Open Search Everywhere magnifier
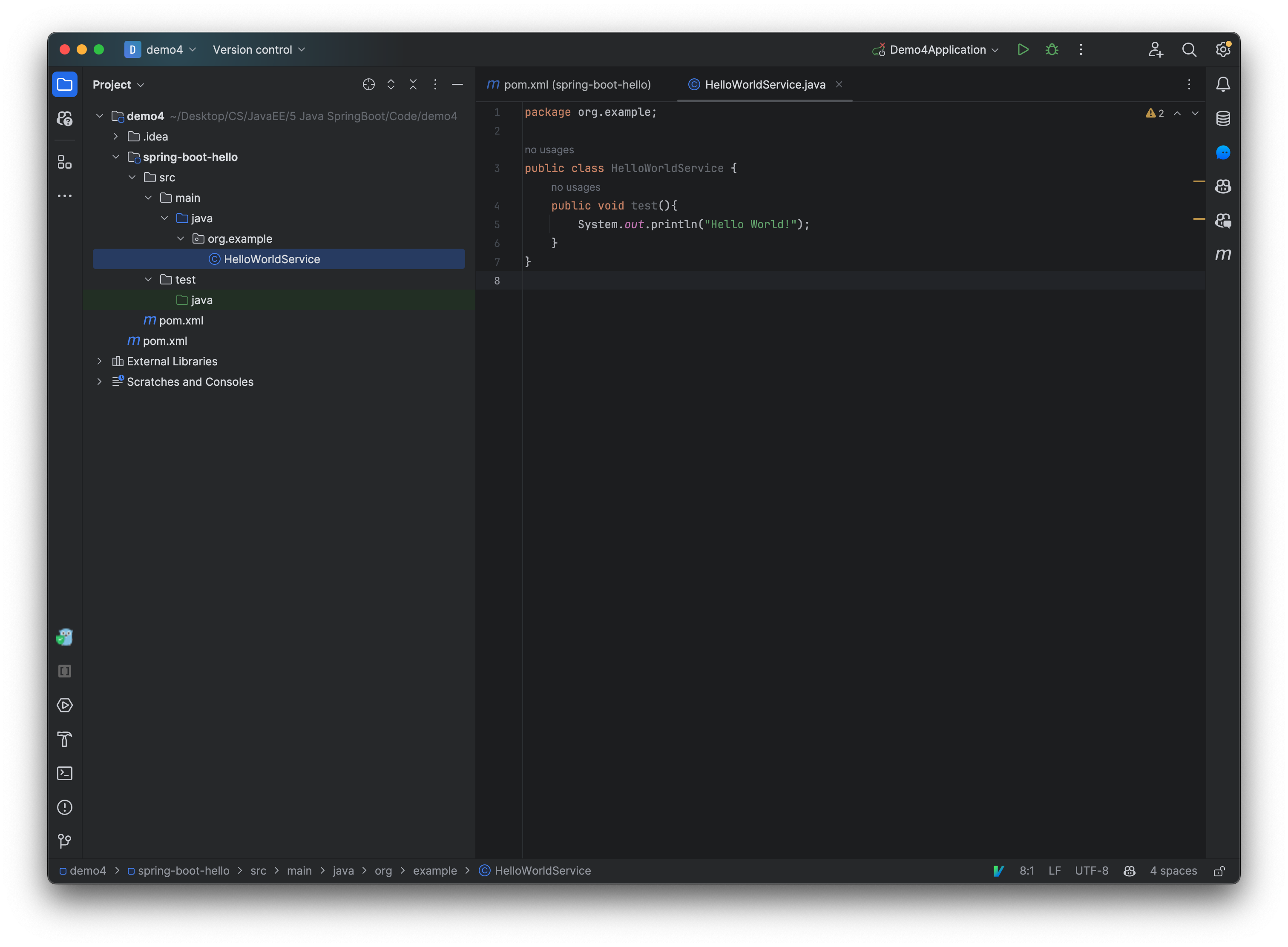The width and height of the screenshot is (1288, 947). pyautogui.click(x=1189, y=50)
